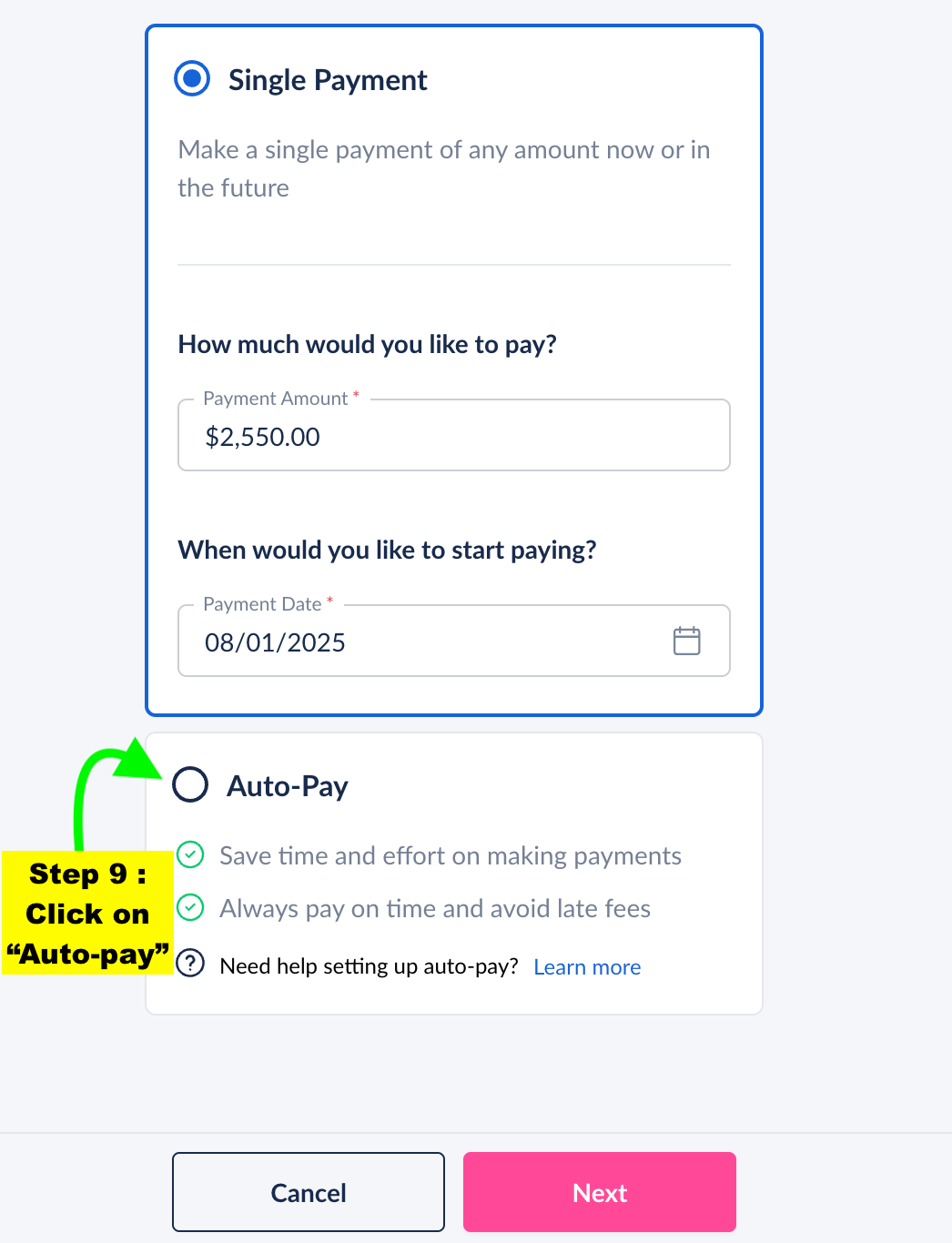Viewport: 952px width, 1243px height.
Task: Click the Auto-Pay heading text
Action: click(288, 786)
